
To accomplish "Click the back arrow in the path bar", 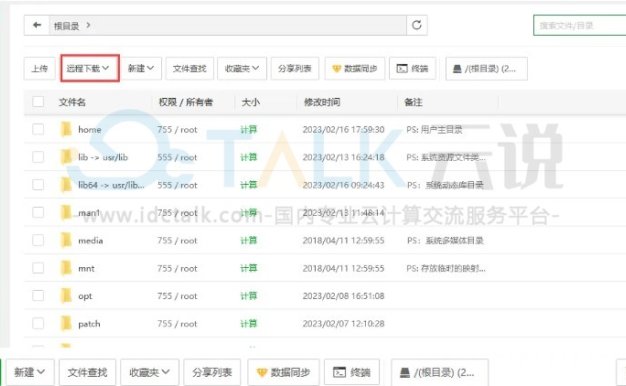I will point(37,25).
